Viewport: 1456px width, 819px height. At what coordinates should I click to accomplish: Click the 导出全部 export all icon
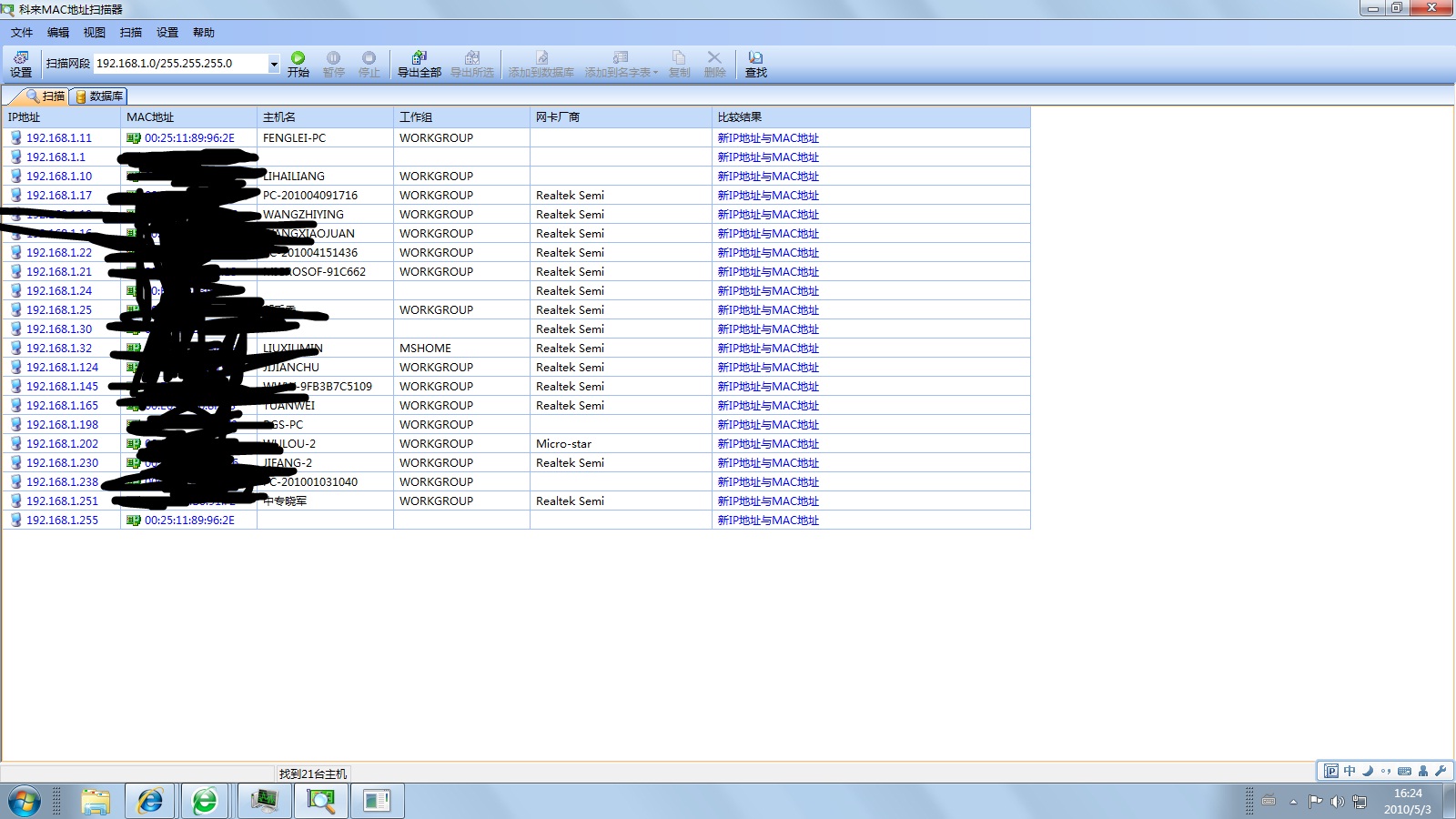(x=419, y=64)
